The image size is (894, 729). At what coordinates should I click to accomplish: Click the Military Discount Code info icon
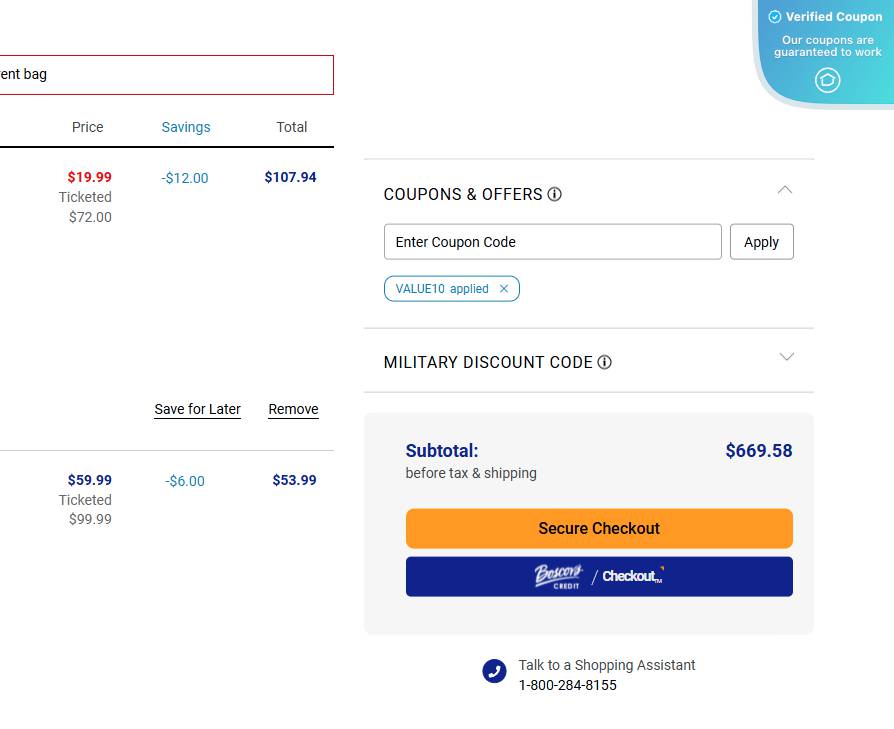click(605, 362)
